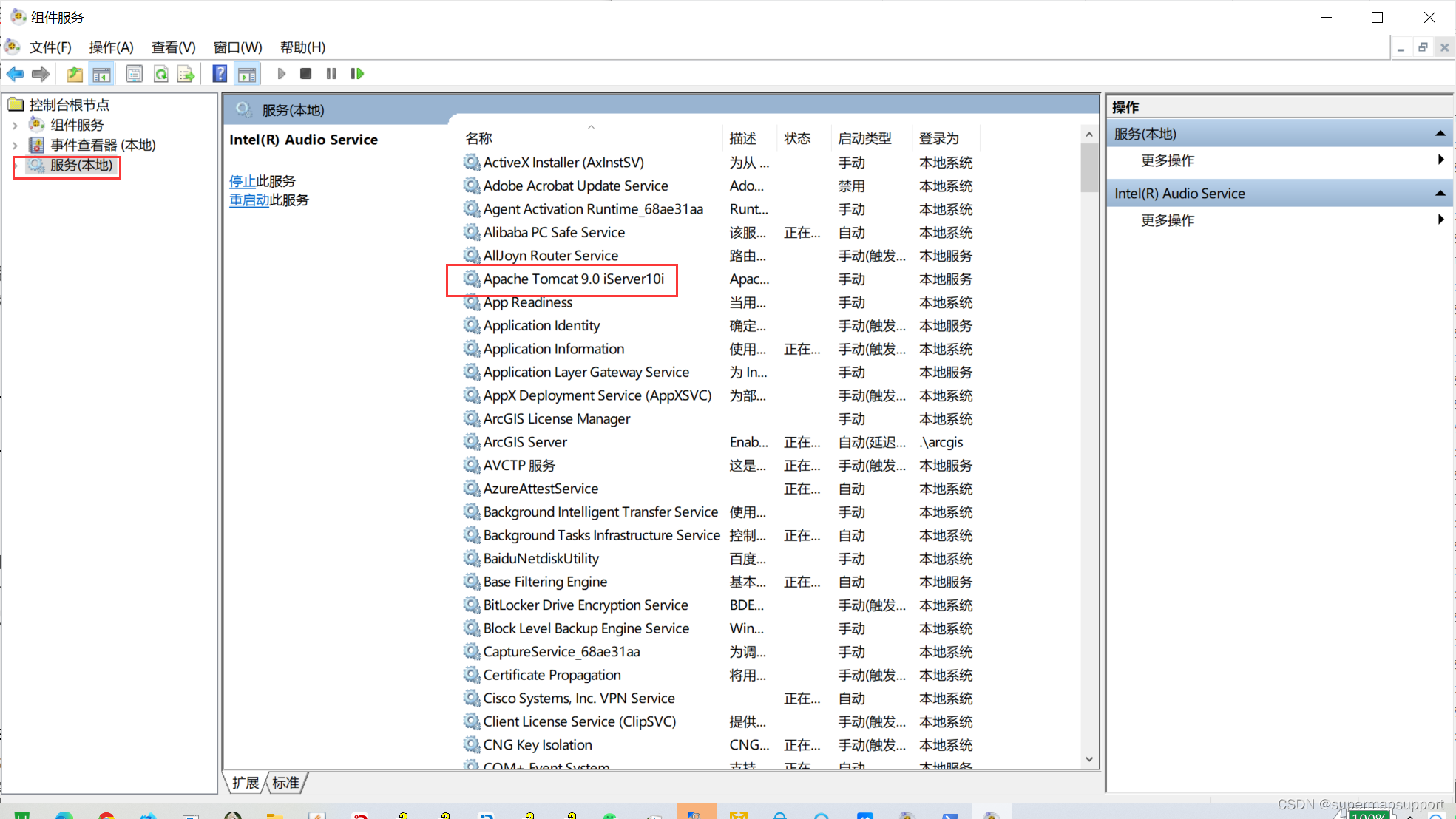The height and width of the screenshot is (819, 1456).
Task: Click the Start service play icon
Action: click(x=281, y=74)
